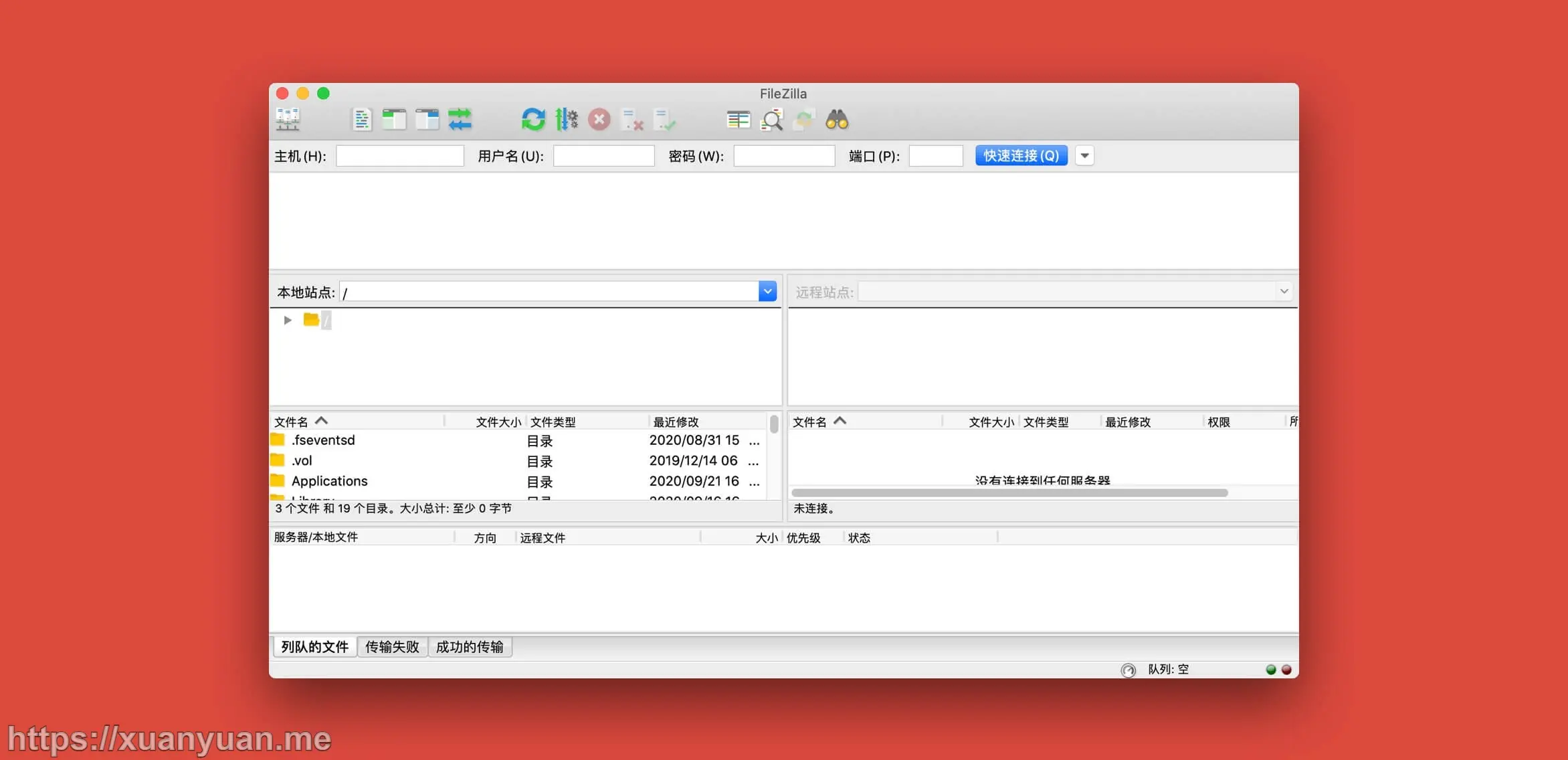Select the Applications folder row
1568x760 pixels.
(518, 481)
